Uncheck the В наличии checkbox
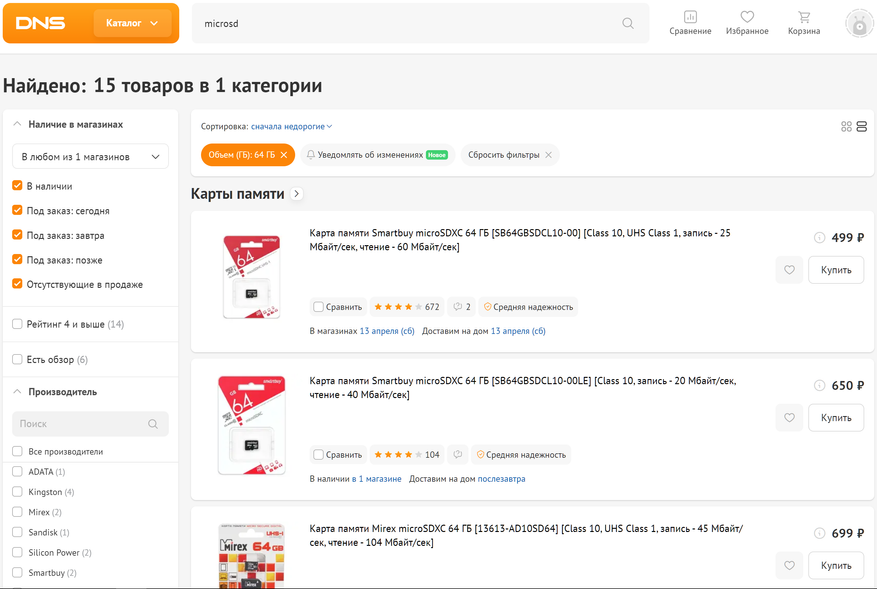Image resolution: width=877 pixels, height=589 pixels. pos(17,186)
